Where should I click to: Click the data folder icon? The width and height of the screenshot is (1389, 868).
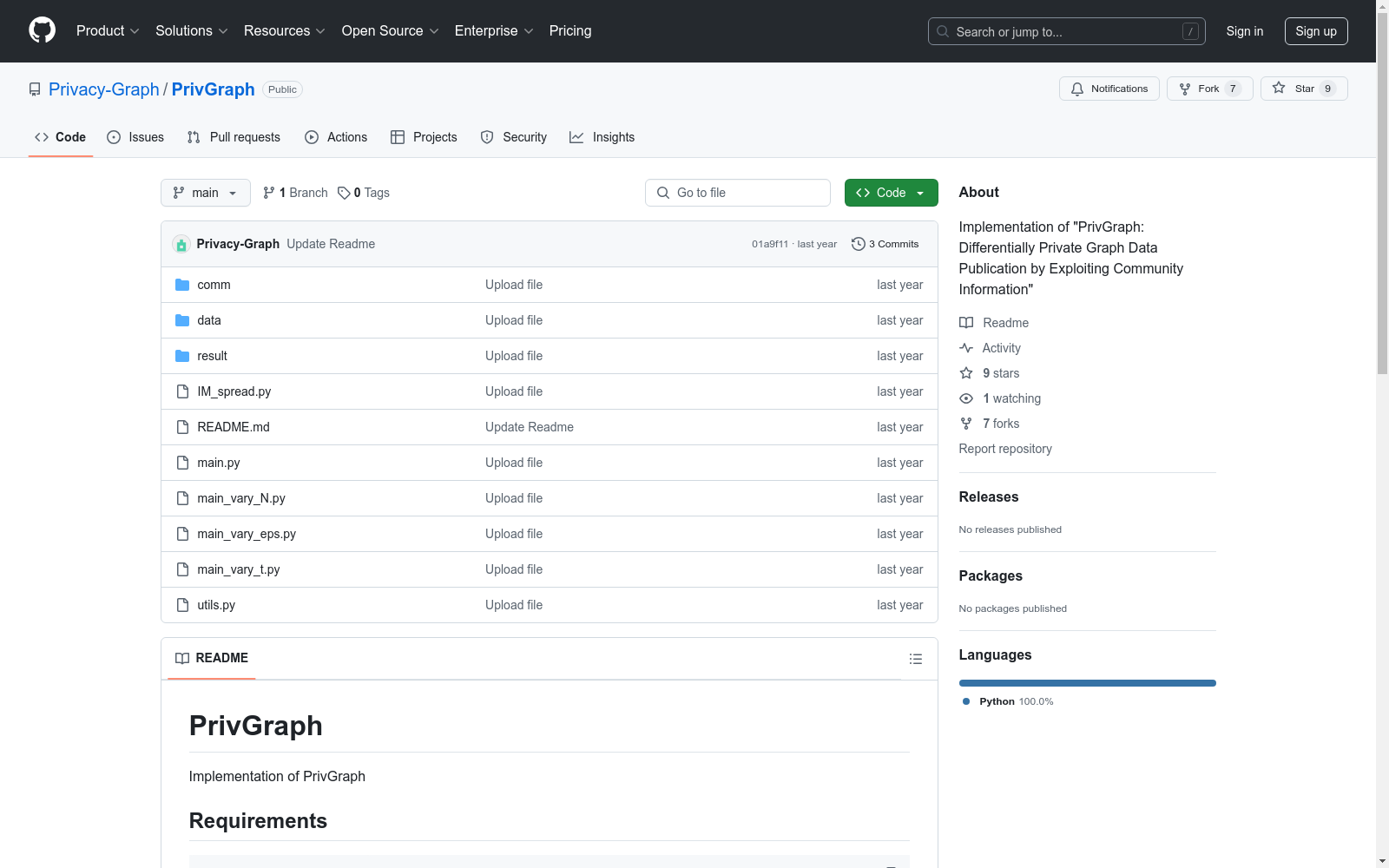(x=182, y=320)
